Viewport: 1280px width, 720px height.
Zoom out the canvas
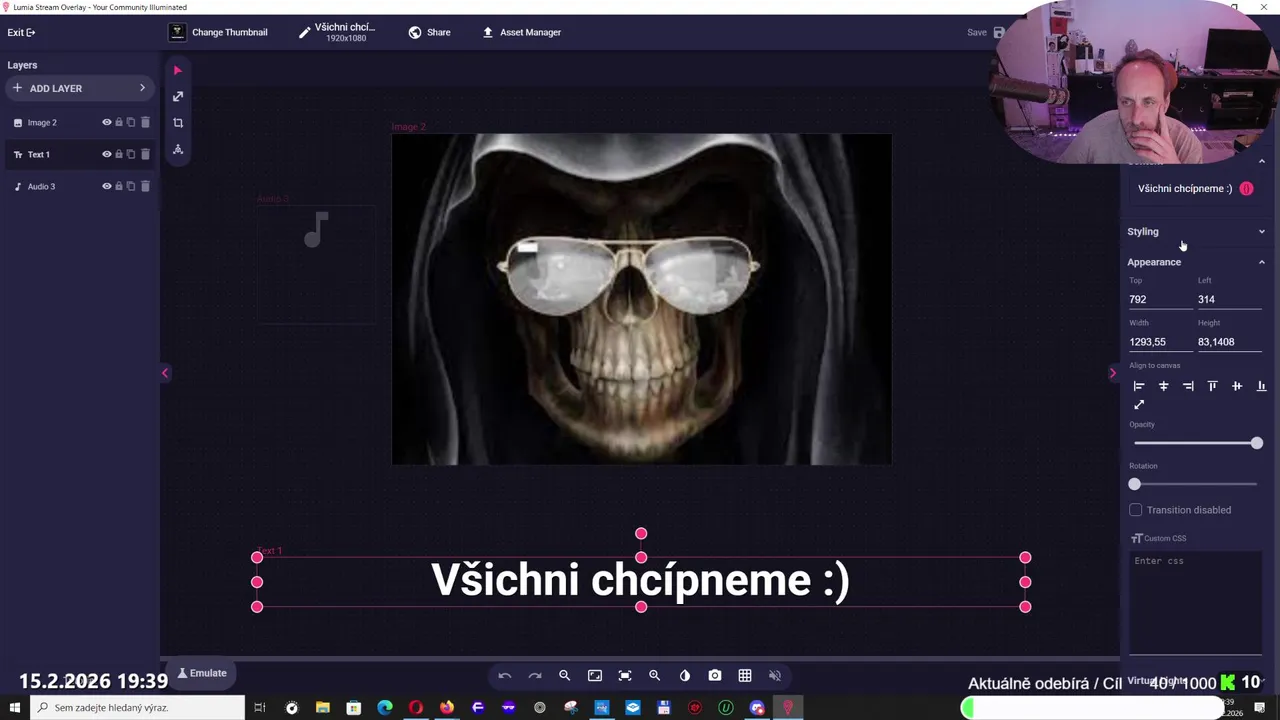(x=565, y=676)
